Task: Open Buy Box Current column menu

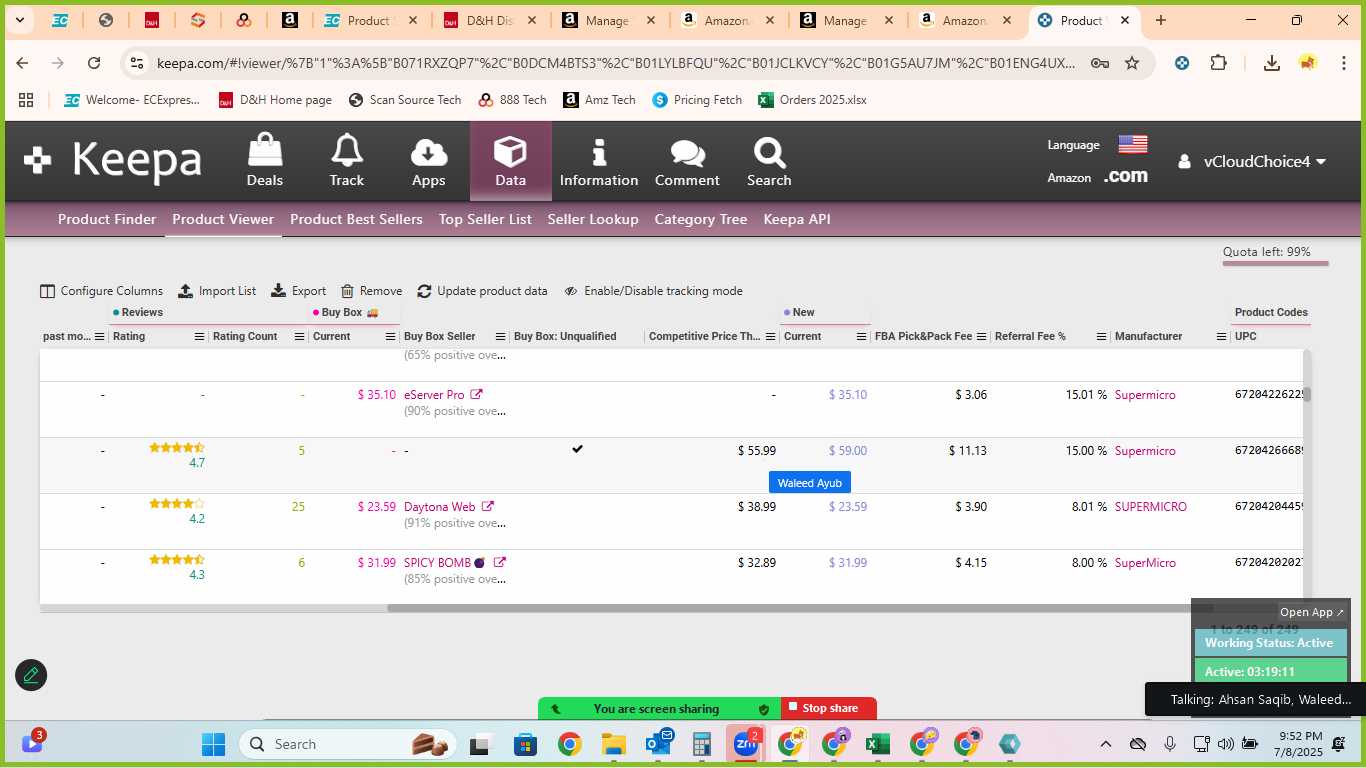Action: 391,337
